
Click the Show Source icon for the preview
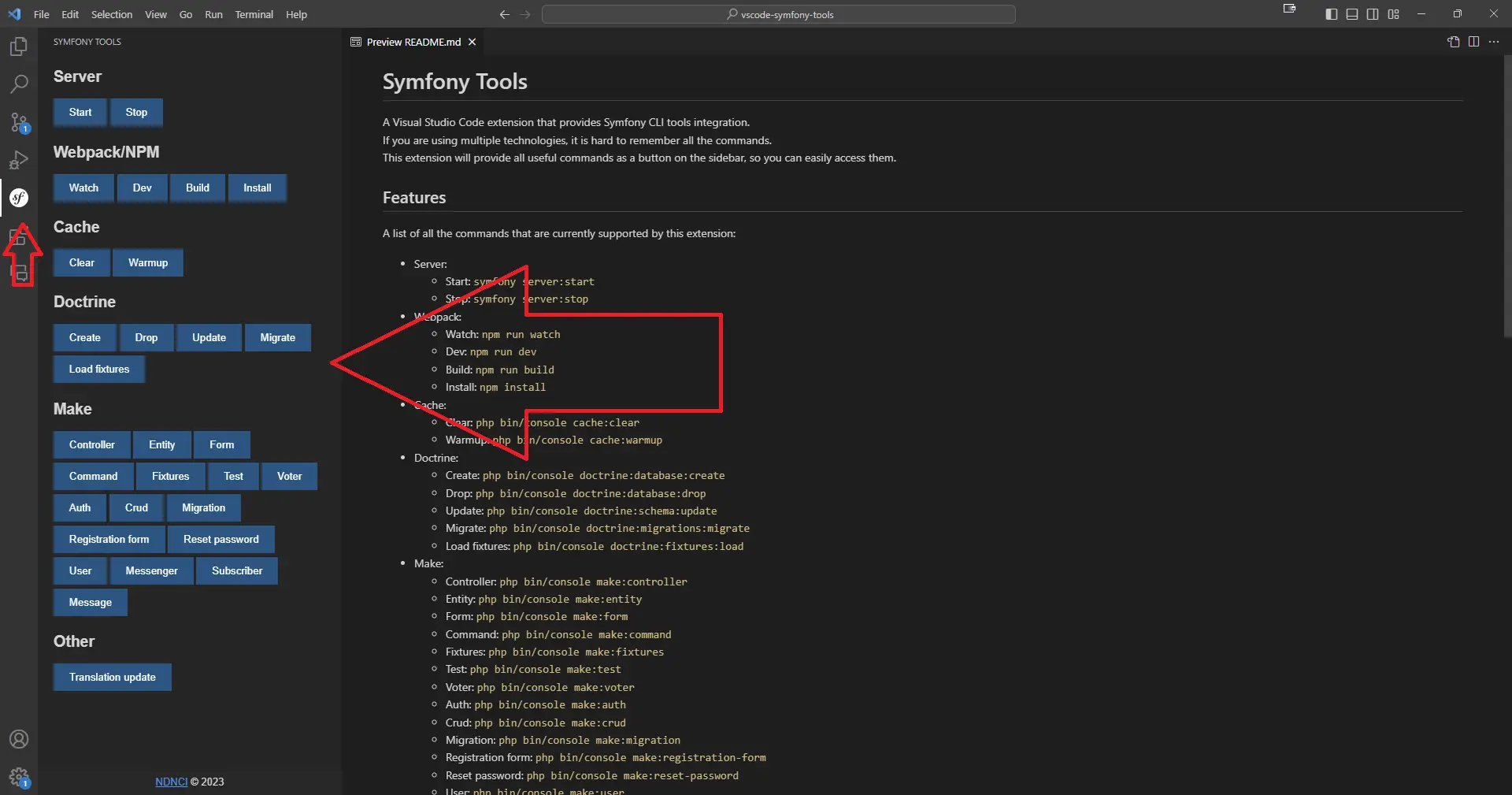[1453, 42]
